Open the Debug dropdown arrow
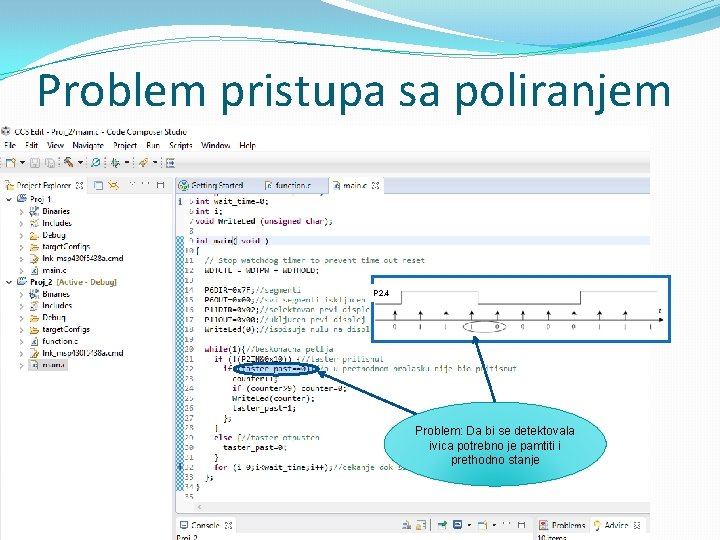This screenshot has height=540, width=720. point(127,163)
